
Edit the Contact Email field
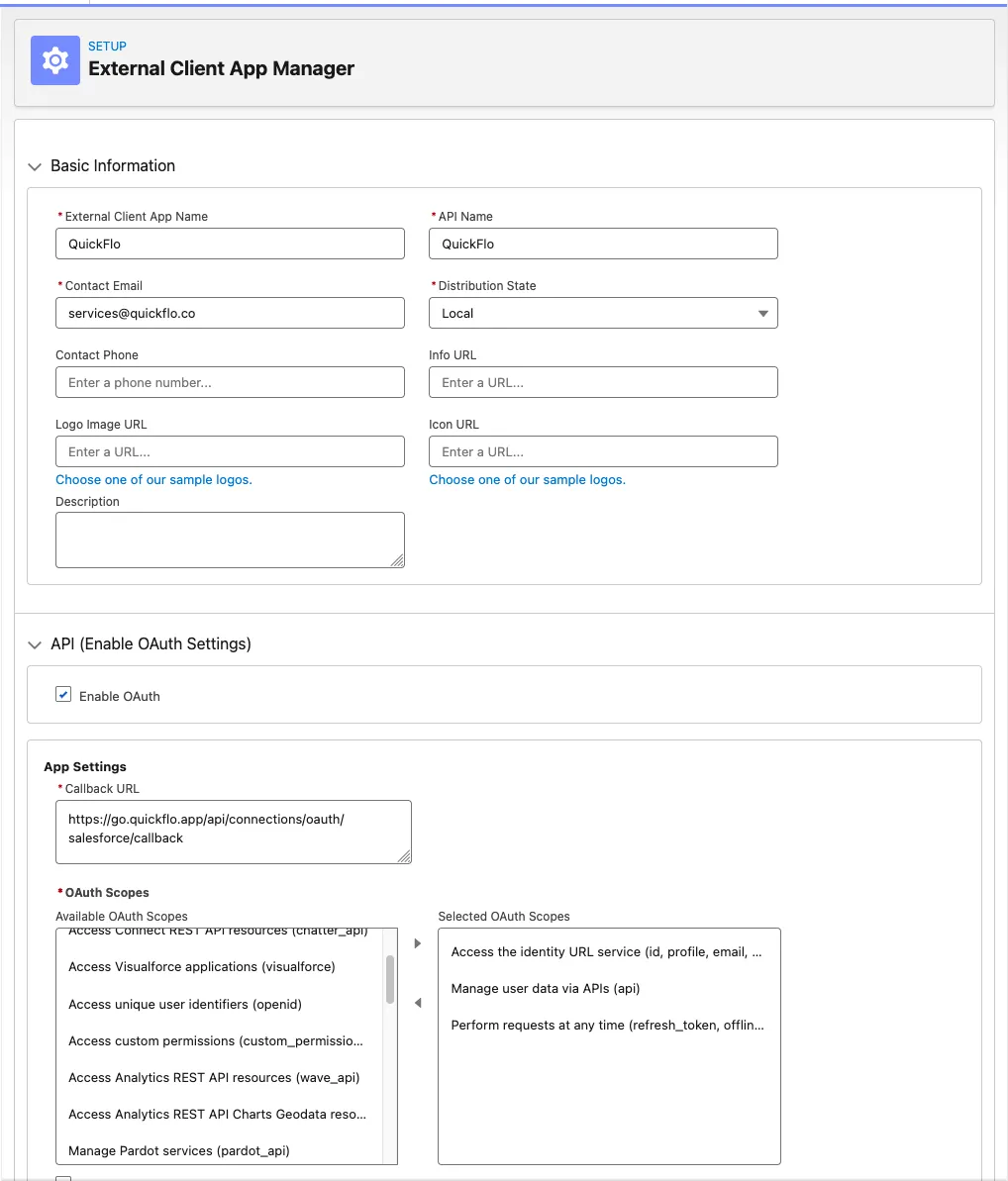pos(230,313)
